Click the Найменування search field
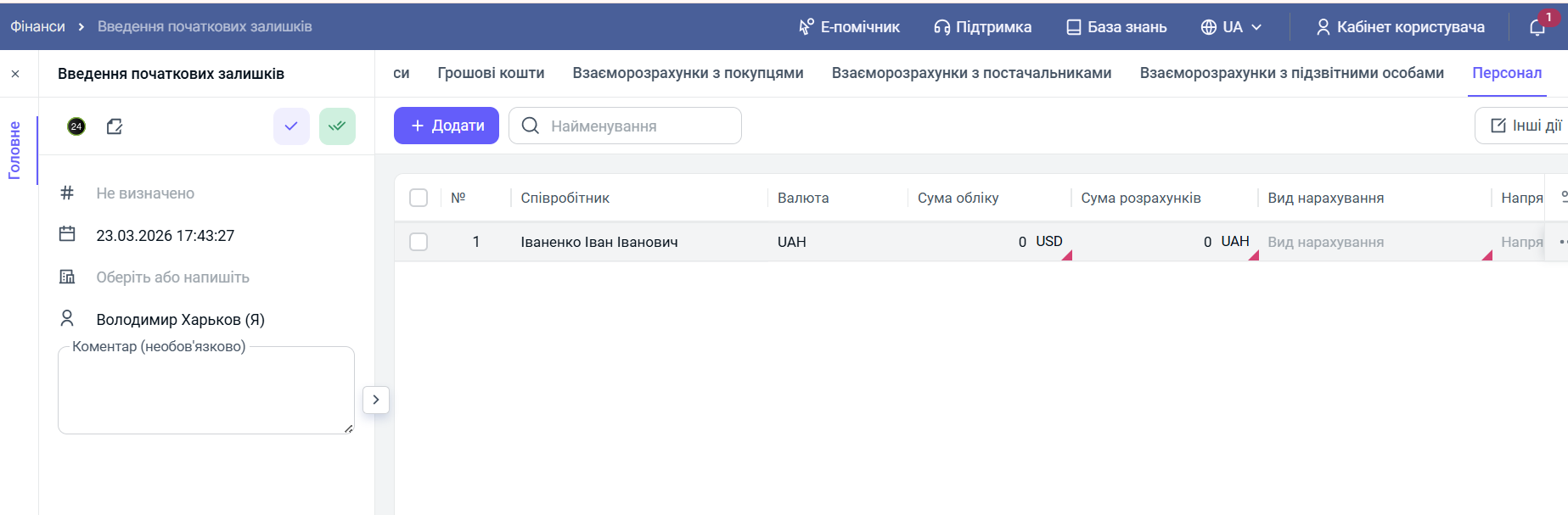 pyautogui.click(x=637, y=126)
